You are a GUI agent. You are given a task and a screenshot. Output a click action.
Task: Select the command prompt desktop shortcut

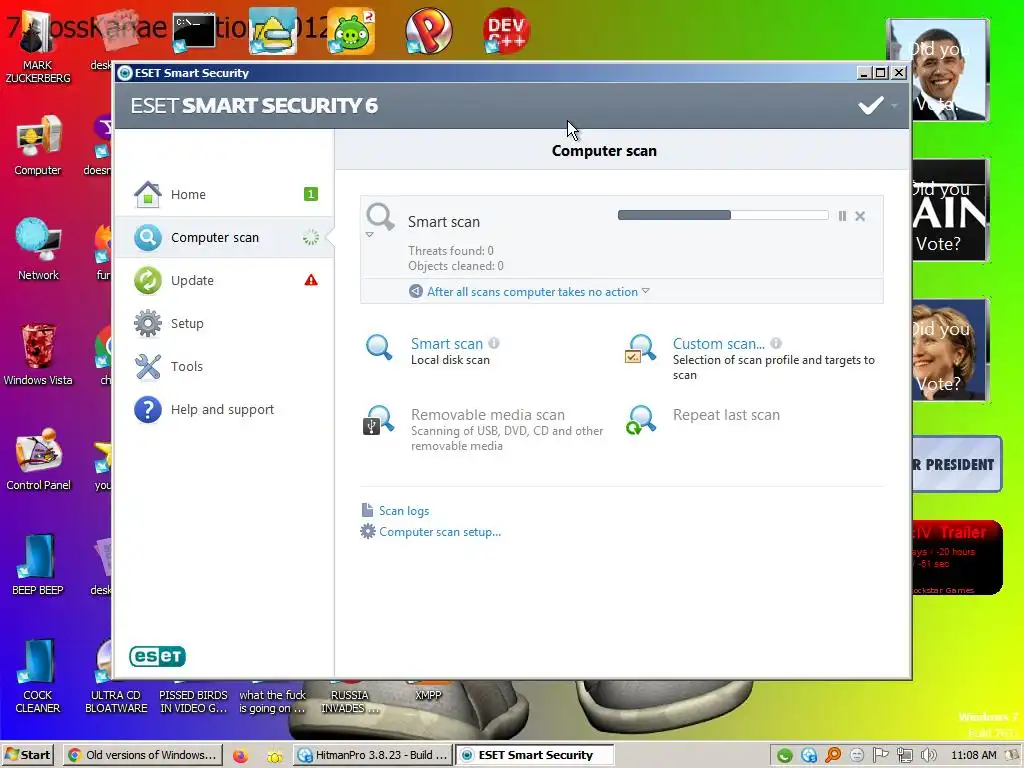coord(194,31)
